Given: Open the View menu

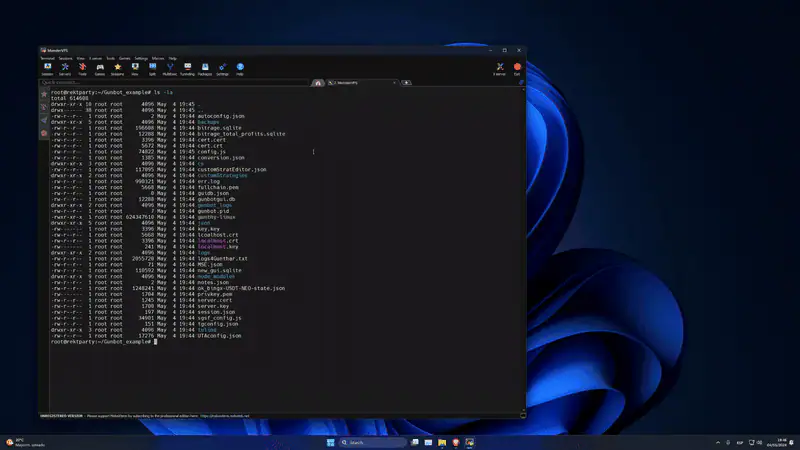Looking at the screenshot, I should pos(81,59).
